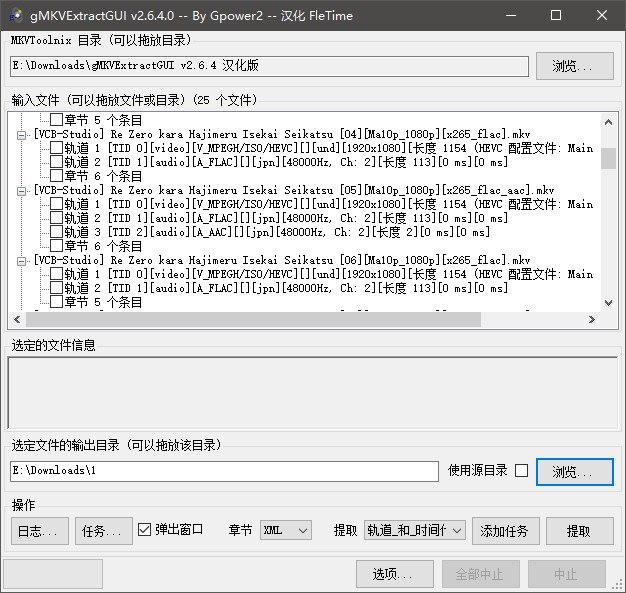Check the AAC audio track 3 of episode 05
626x593 pixels.
[56, 232]
